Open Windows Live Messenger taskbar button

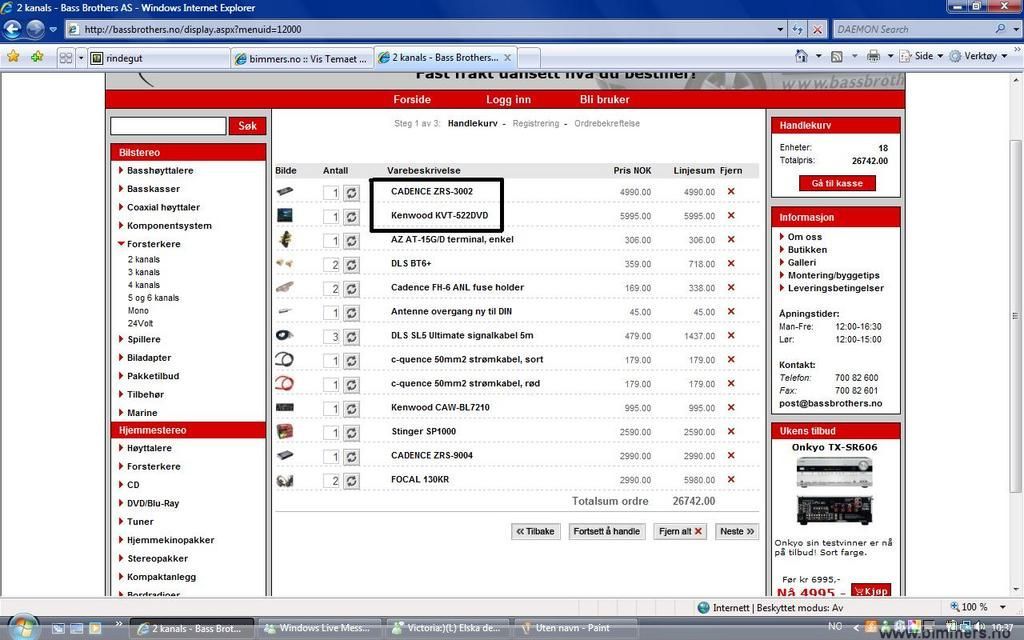319,628
